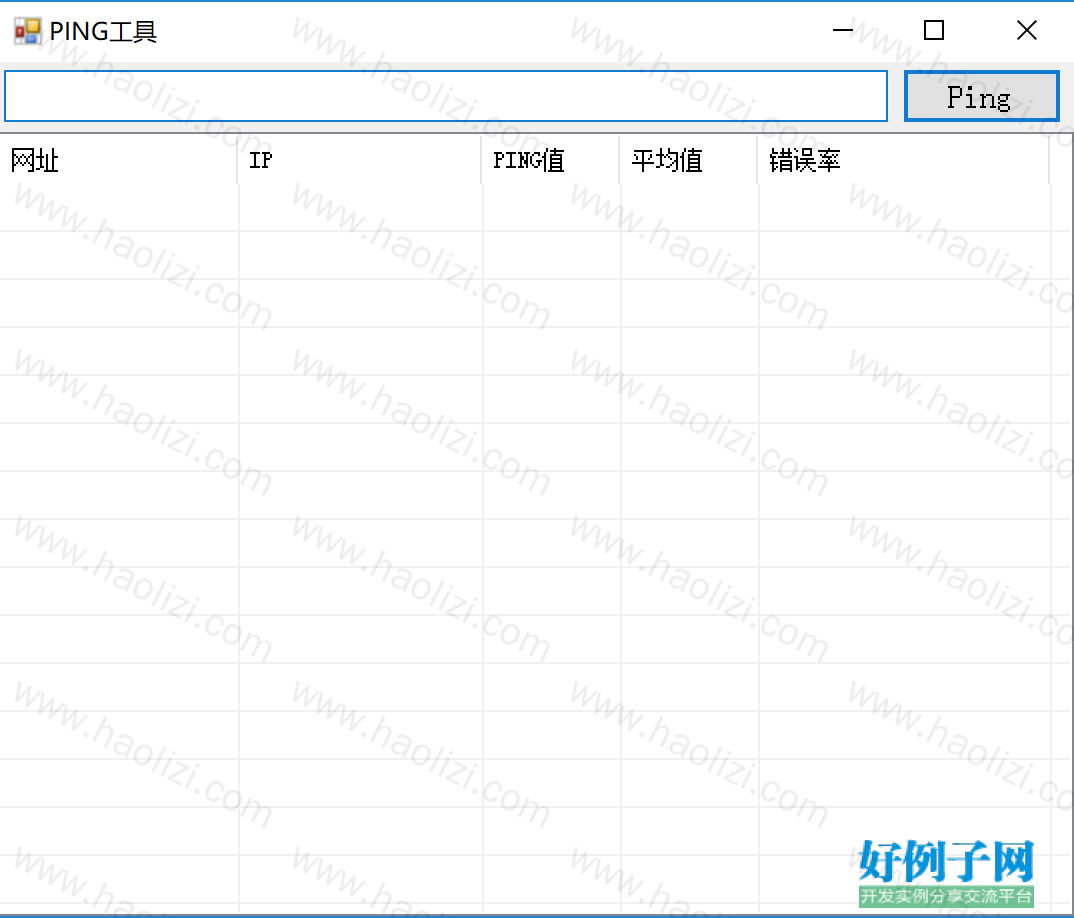Select the 网址 column header
Image resolution: width=1074 pixels, height=918 pixels.
pos(118,160)
